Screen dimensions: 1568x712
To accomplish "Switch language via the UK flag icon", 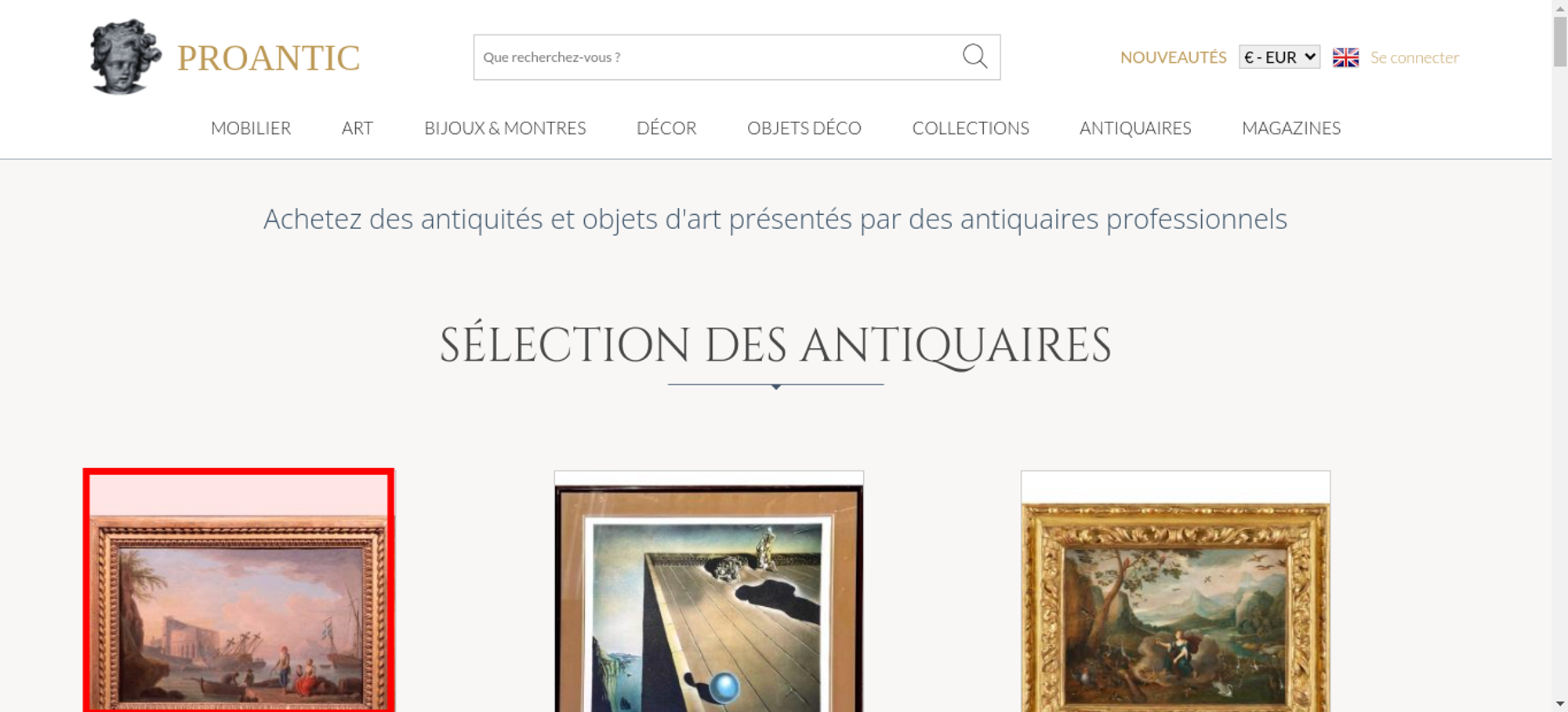I will [1345, 57].
